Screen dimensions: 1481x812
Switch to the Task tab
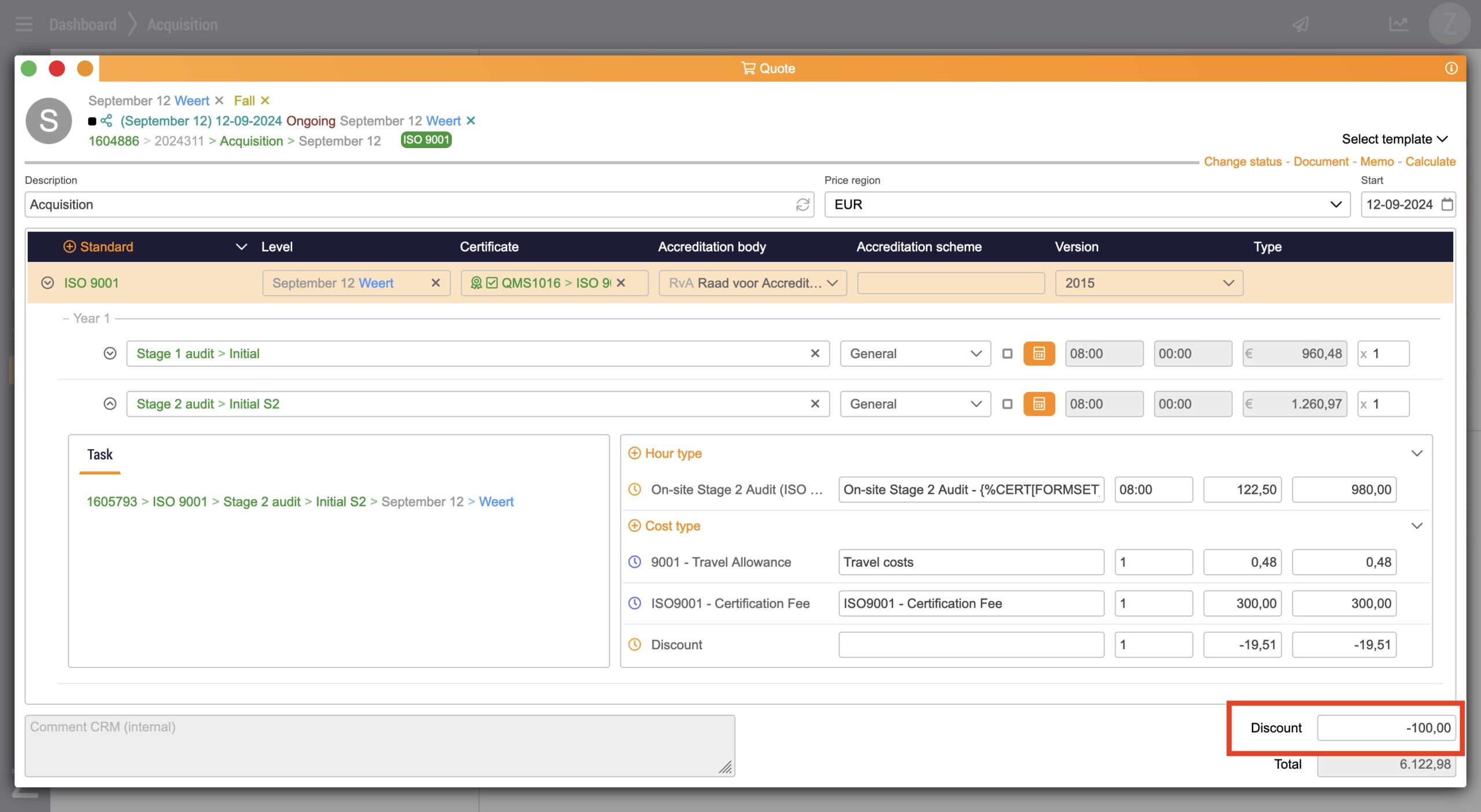click(100, 455)
